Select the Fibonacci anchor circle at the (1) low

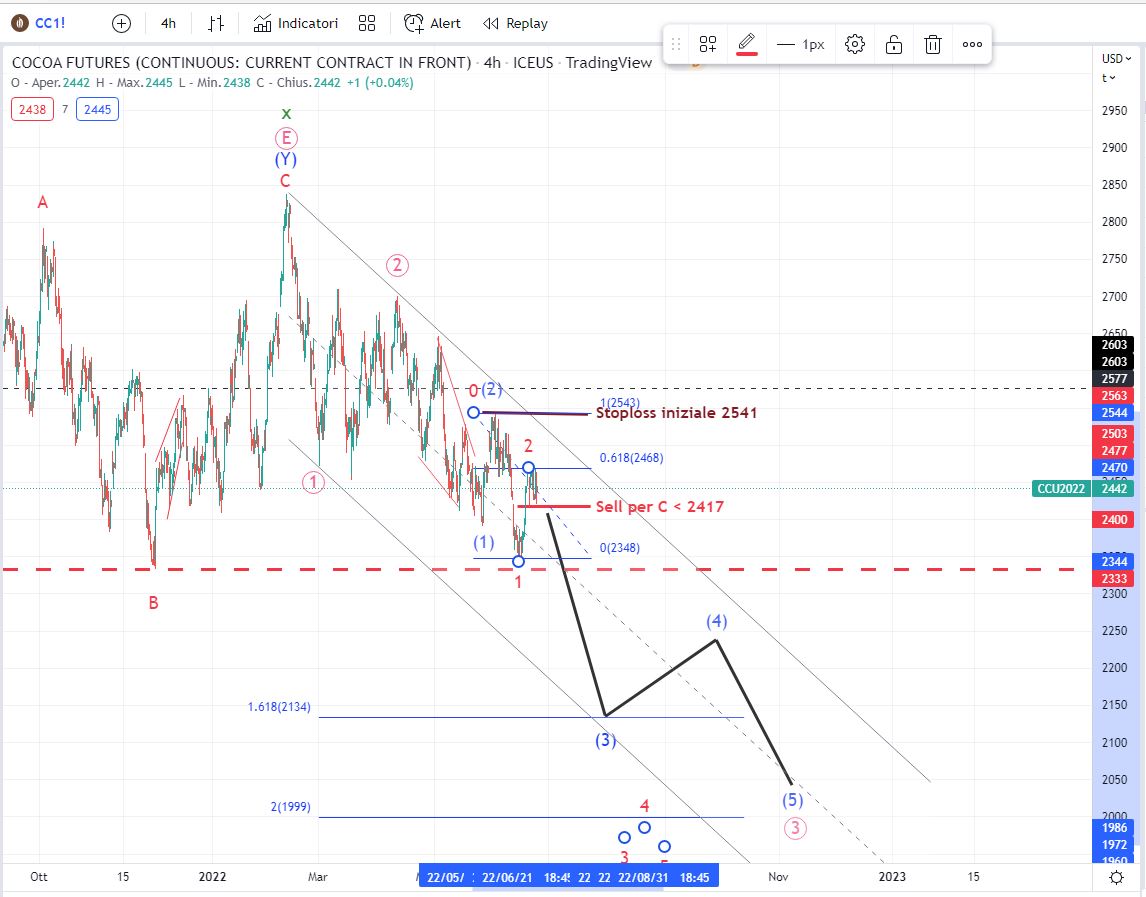[518, 561]
